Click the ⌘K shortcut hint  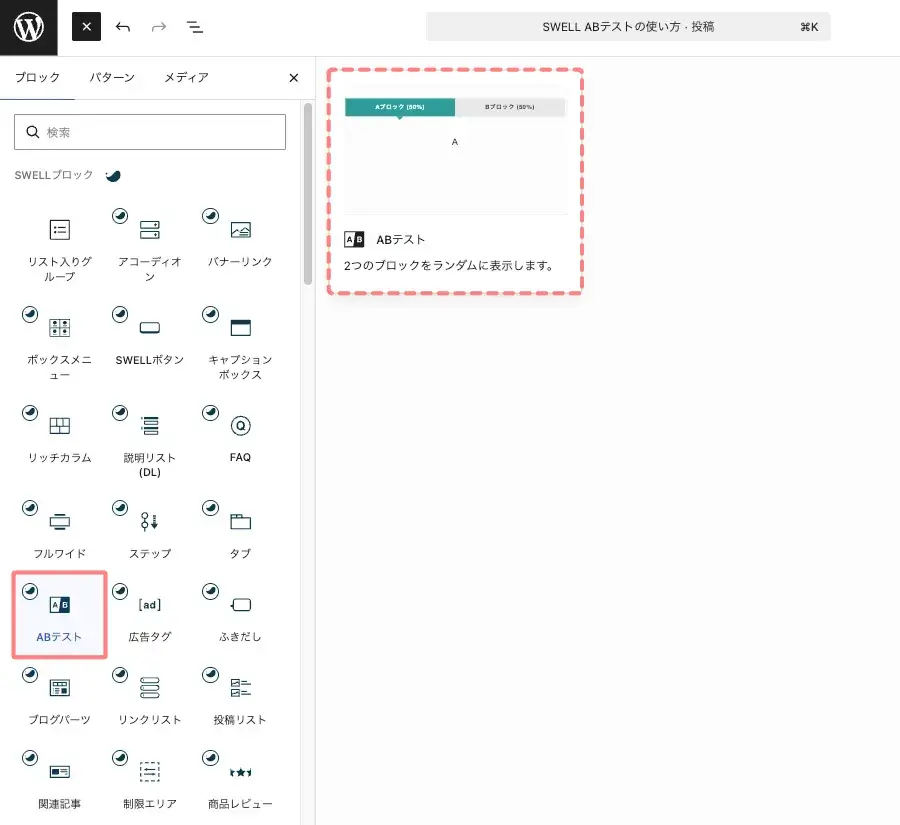pos(809,27)
